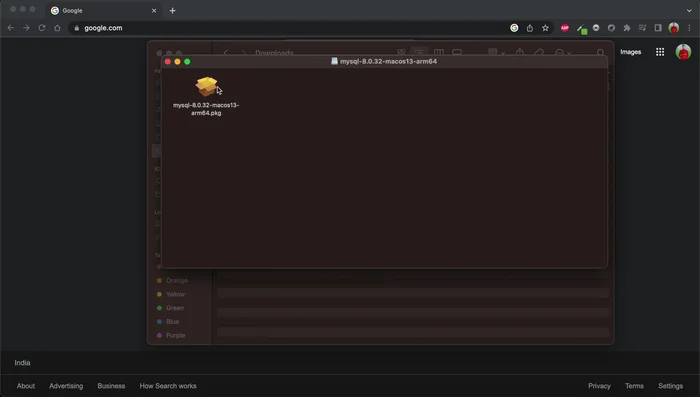Open the Google apps grid

[660, 52]
